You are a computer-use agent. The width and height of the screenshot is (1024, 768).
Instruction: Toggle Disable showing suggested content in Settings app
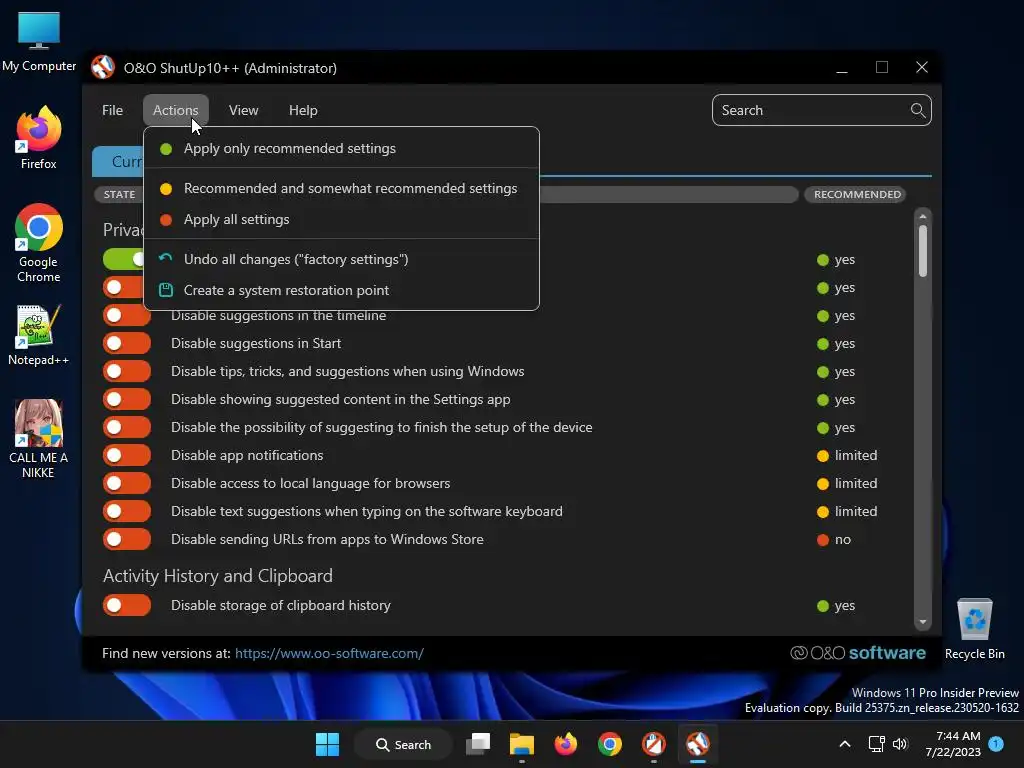pyautogui.click(x=127, y=399)
